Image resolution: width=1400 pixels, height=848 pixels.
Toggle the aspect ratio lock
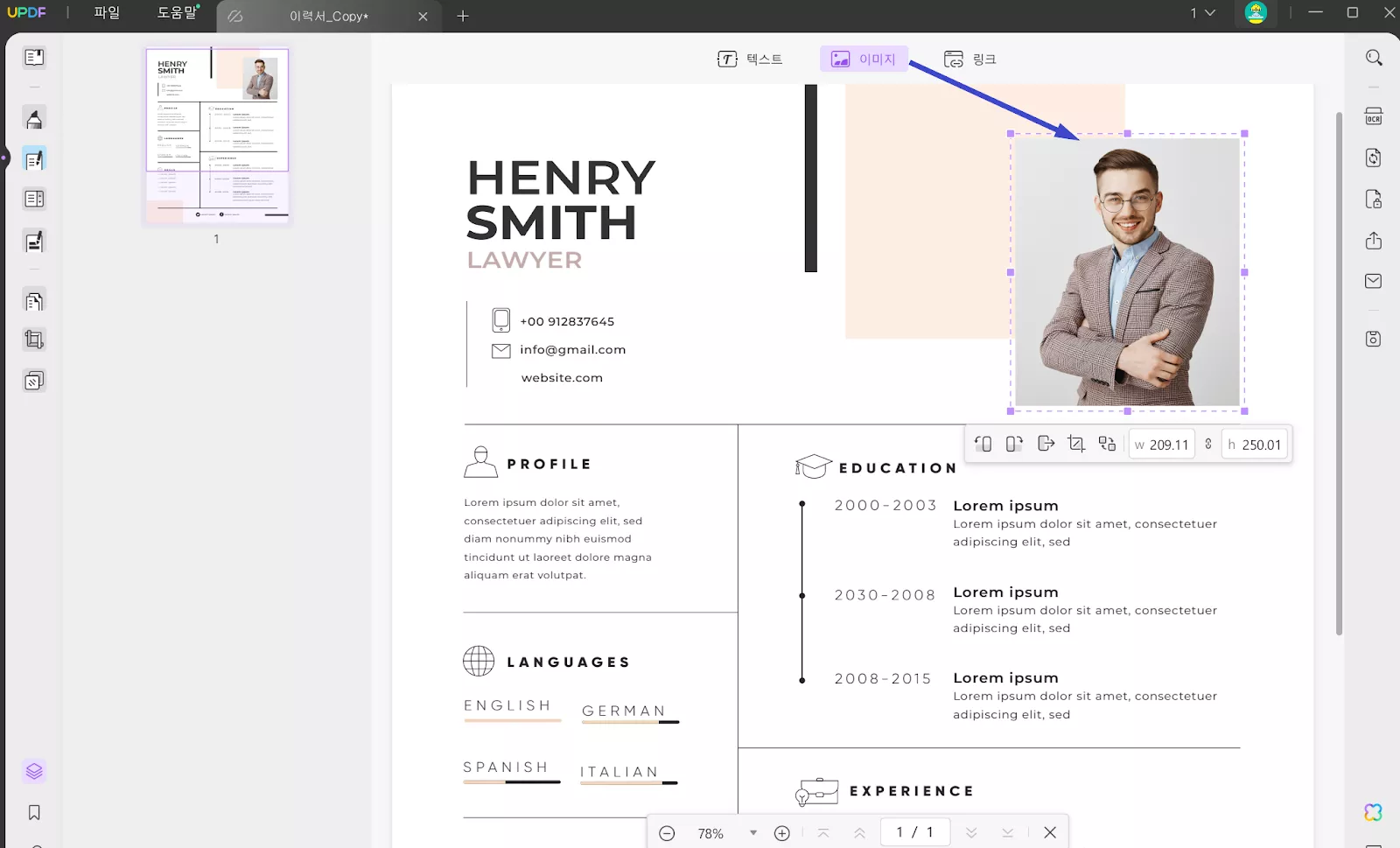[x=1208, y=444]
